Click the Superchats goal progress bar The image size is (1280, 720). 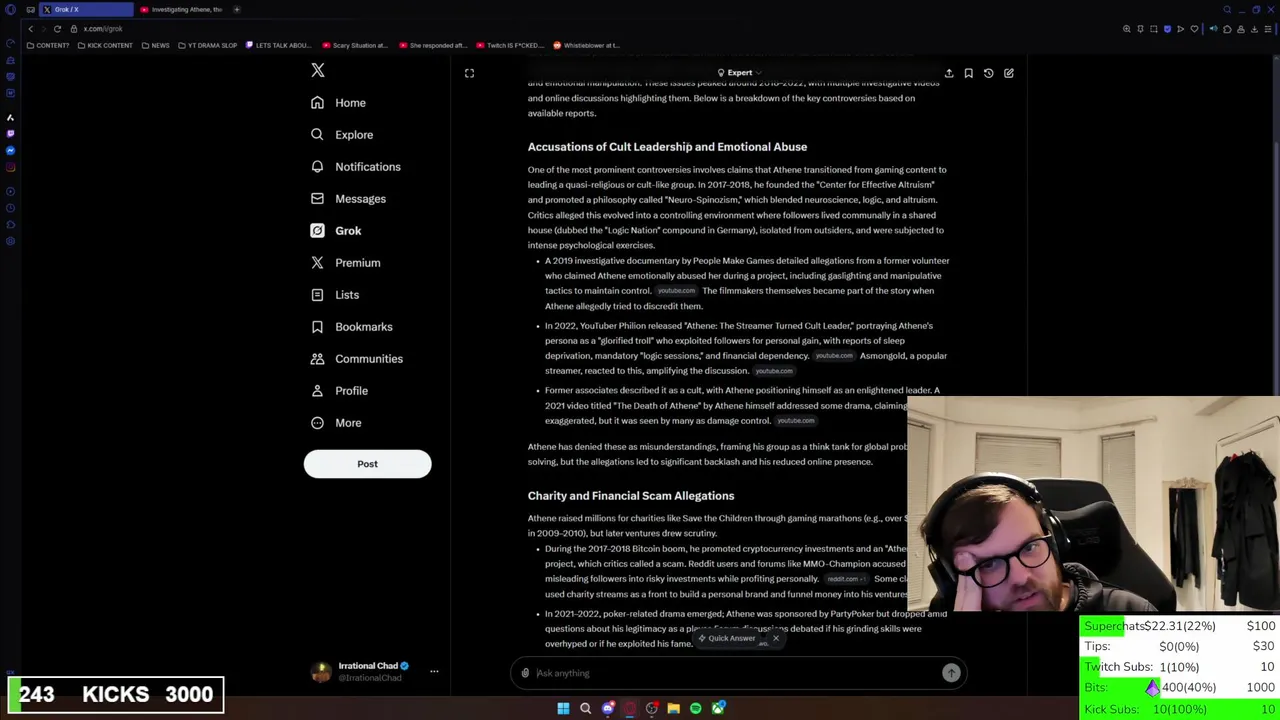(x=1180, y=626)
